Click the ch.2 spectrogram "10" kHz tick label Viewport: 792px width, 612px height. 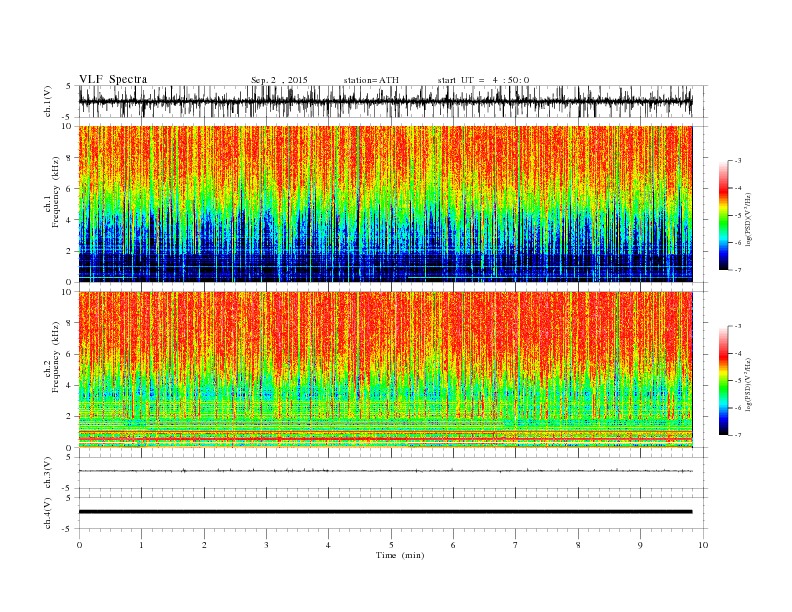pos(69,292)
